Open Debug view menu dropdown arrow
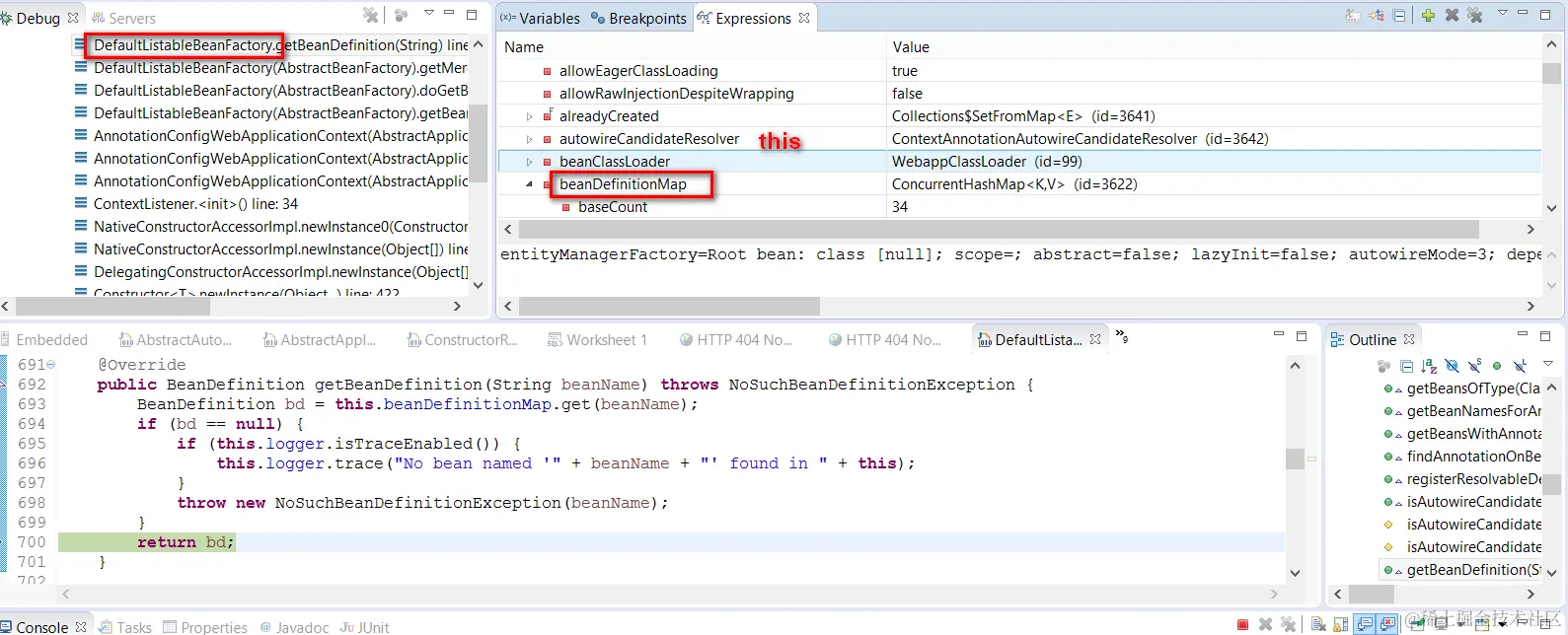Image resolution: width=1568 pixels, height=635 pixels. [x=429, y=13]
